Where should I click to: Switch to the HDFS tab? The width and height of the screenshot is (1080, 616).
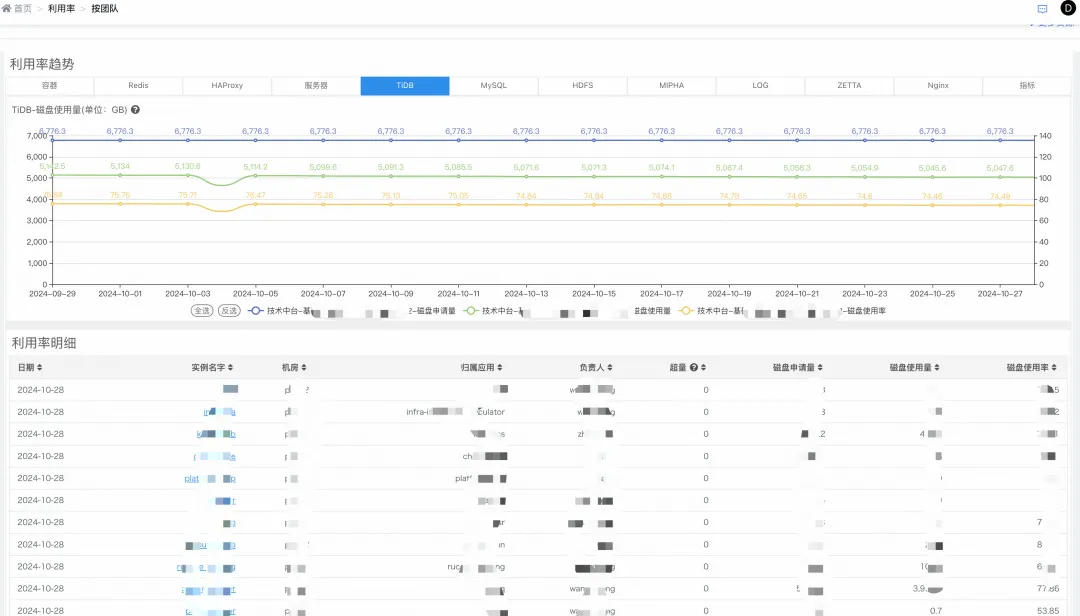[581, 85]
